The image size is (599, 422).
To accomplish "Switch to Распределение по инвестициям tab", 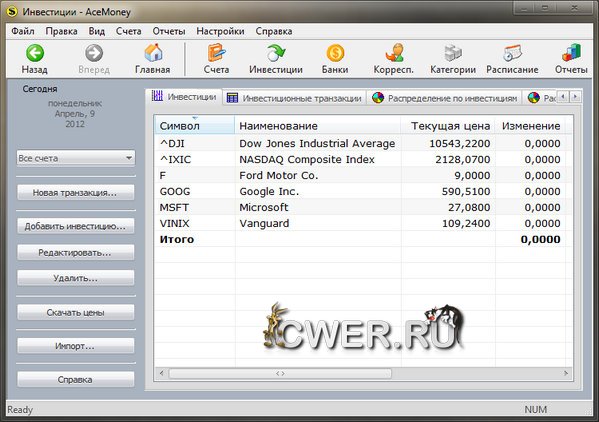I will (444, 98).
